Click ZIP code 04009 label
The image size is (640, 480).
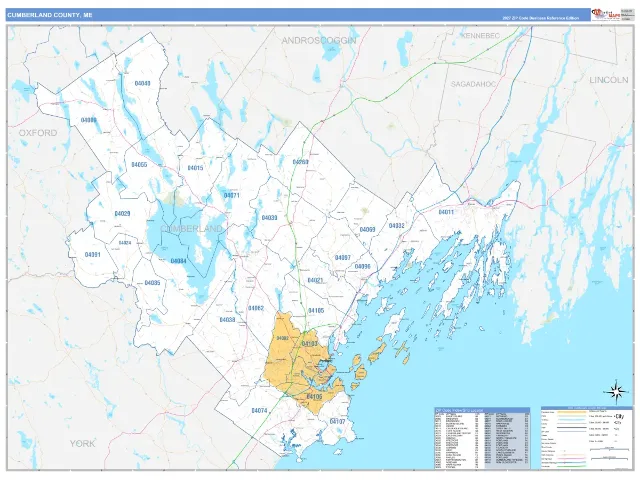(x=89, y=120)
